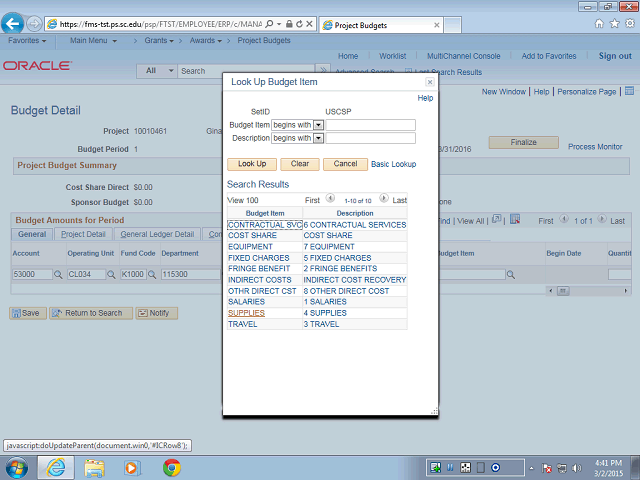Switch to the General tab

(x=32, y=234)
